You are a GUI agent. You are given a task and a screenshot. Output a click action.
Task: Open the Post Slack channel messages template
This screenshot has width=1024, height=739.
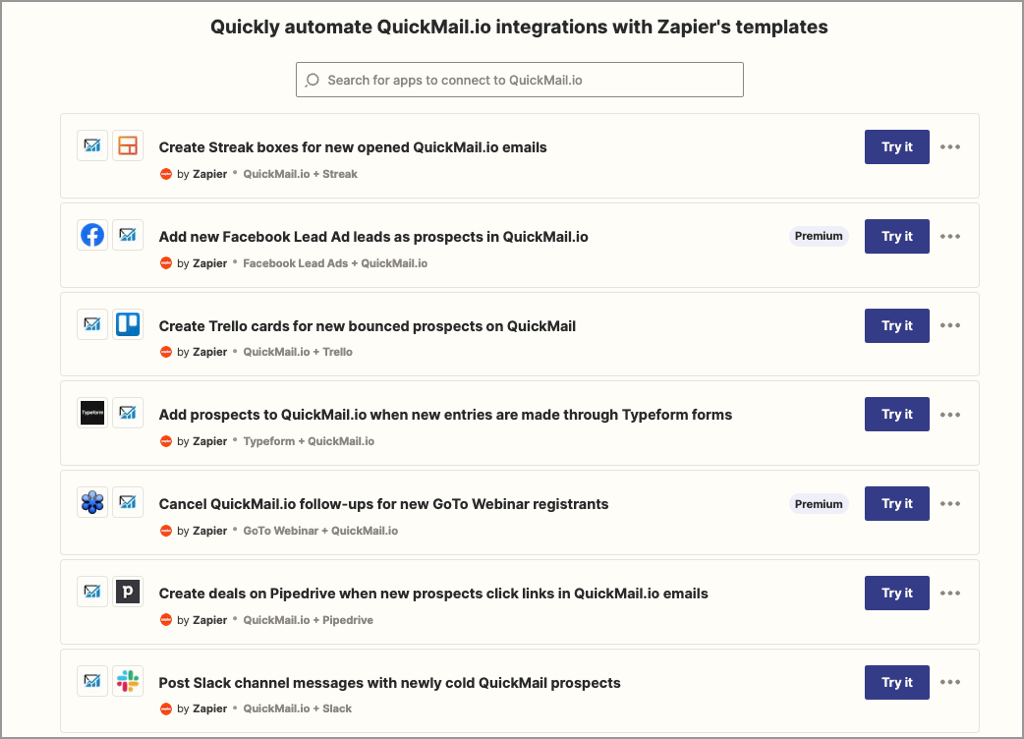click(389, 683)
